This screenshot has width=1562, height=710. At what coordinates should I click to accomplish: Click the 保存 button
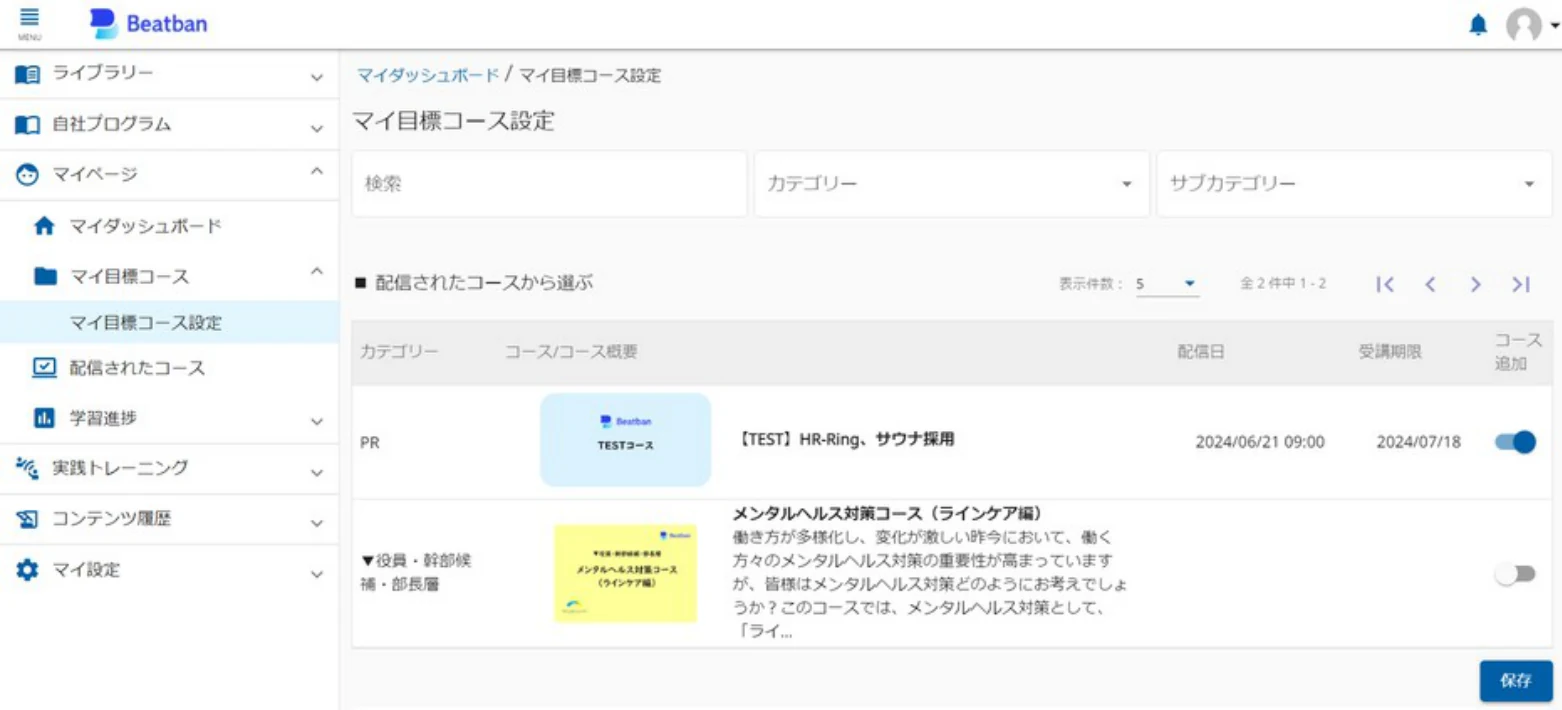pos(1516,681)
